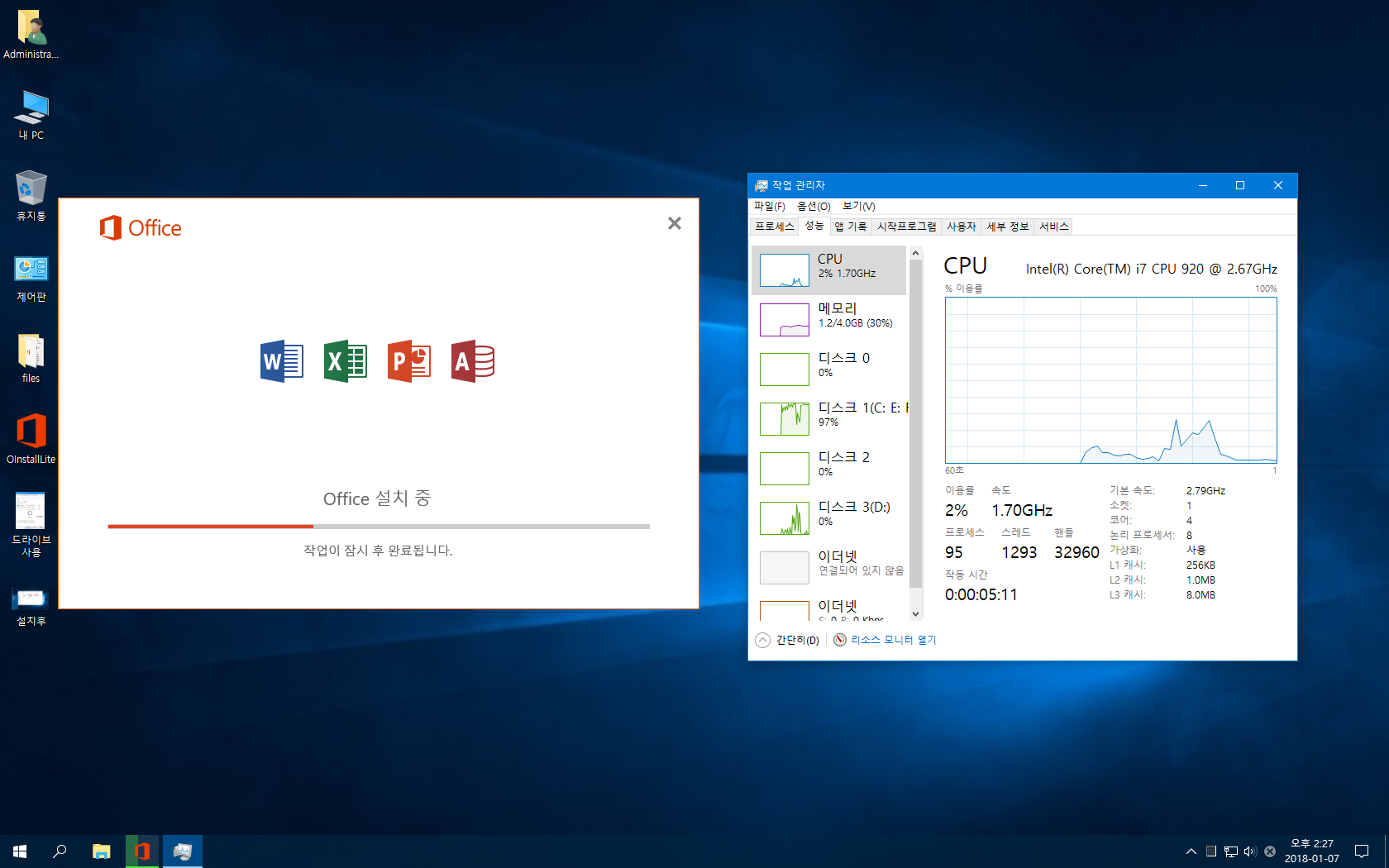
Task: Select the 디스크 2 performance item
Action: 829,469
